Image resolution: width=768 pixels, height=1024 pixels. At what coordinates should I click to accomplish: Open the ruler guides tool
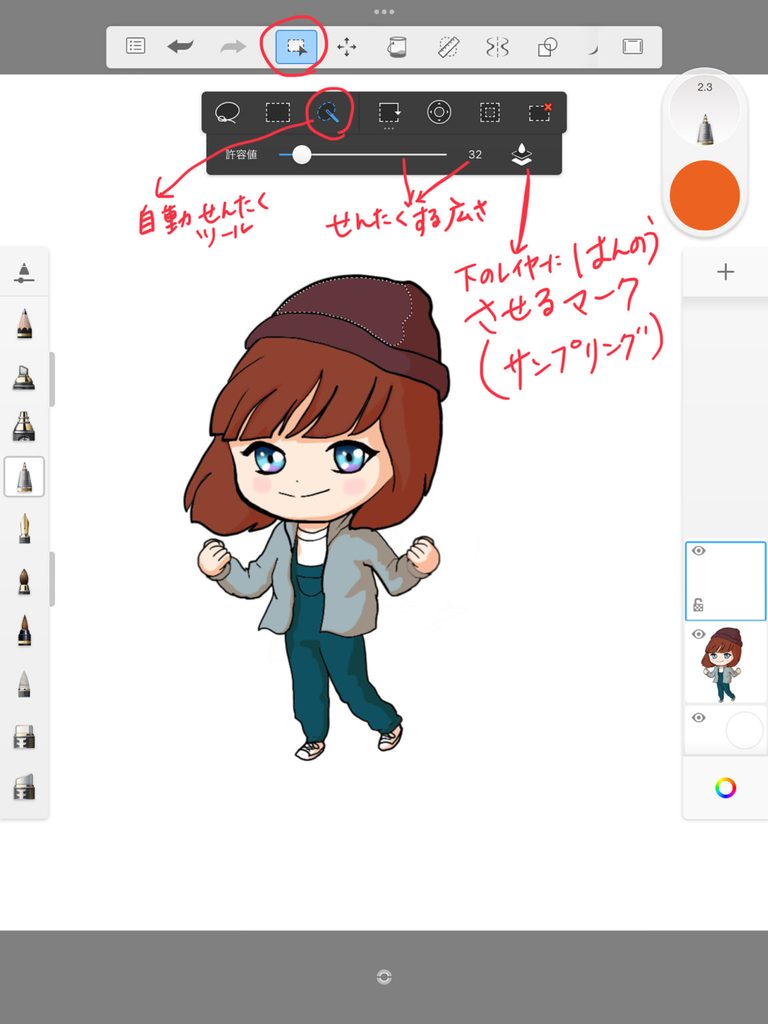click(x=448, y=46)
